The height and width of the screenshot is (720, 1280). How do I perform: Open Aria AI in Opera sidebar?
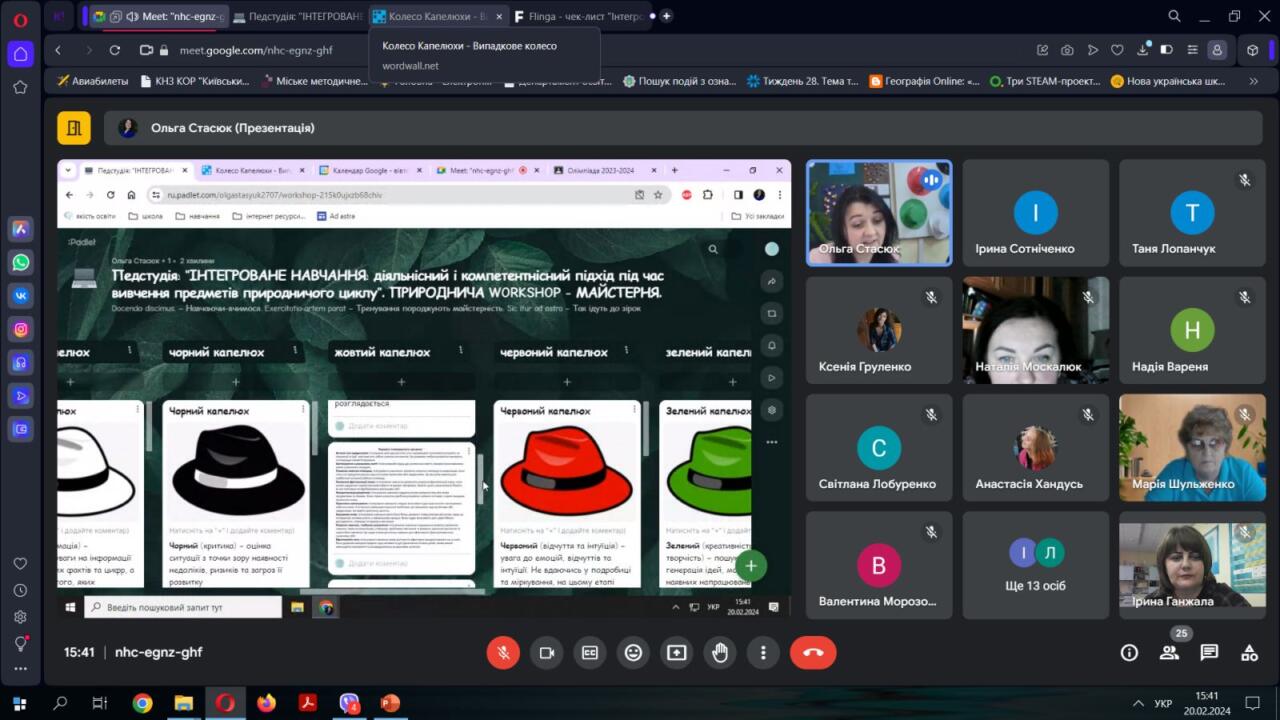click(21, 229)
